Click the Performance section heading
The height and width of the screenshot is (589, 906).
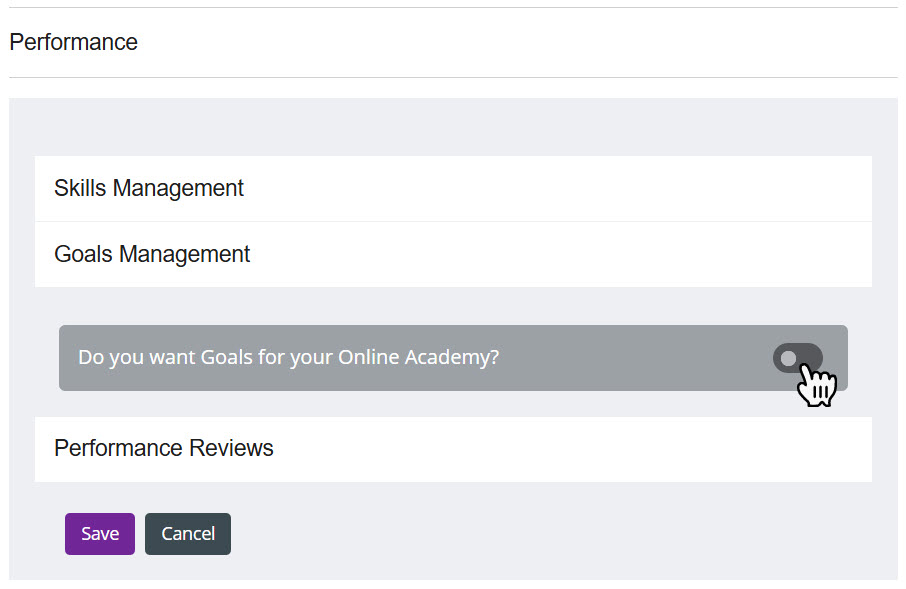(x=73, y=42)
